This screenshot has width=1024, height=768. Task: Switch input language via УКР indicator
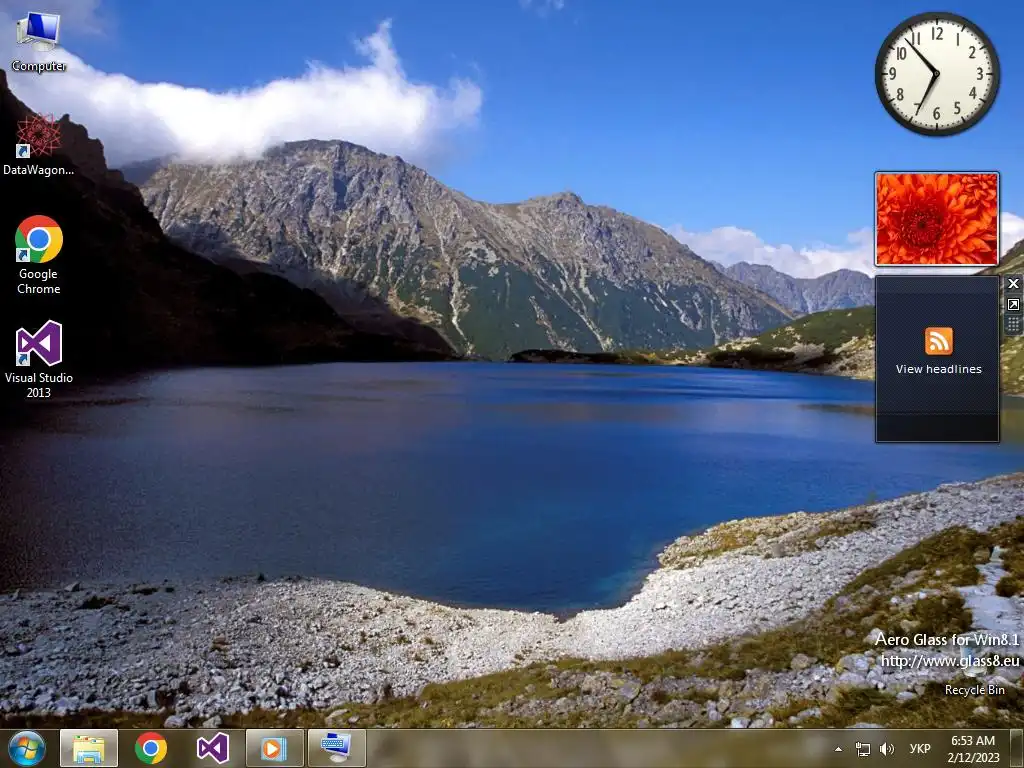tap(920, 749)
